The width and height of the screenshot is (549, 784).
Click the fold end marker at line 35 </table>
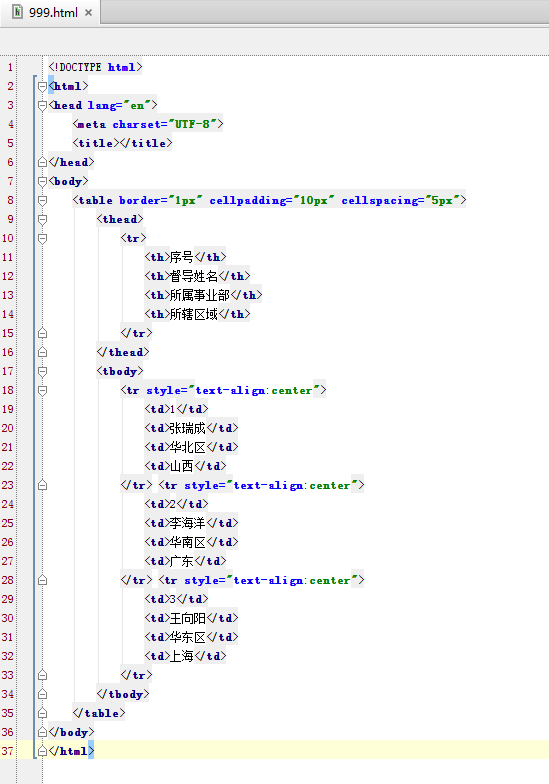(x=42, y=714)
